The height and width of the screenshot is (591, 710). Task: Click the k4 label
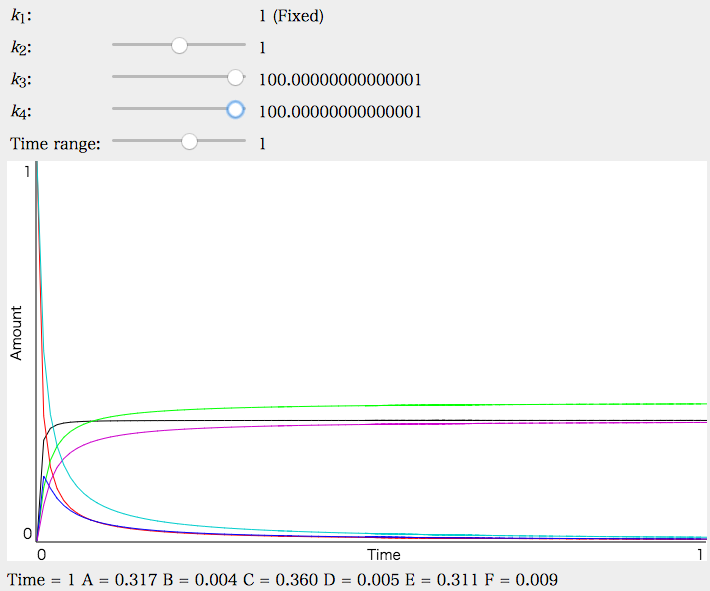(x=21, y=112)
